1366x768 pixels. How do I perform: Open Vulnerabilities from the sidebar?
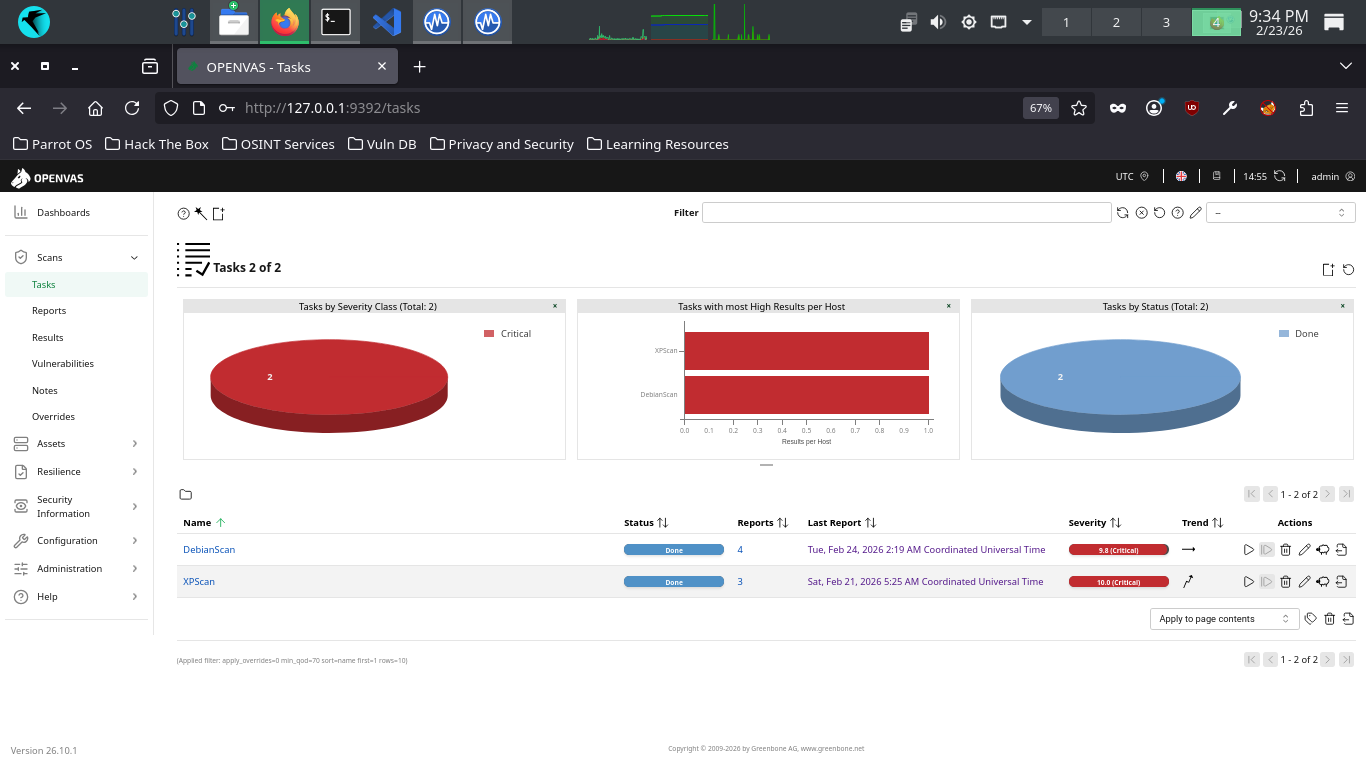click(63, 364)
